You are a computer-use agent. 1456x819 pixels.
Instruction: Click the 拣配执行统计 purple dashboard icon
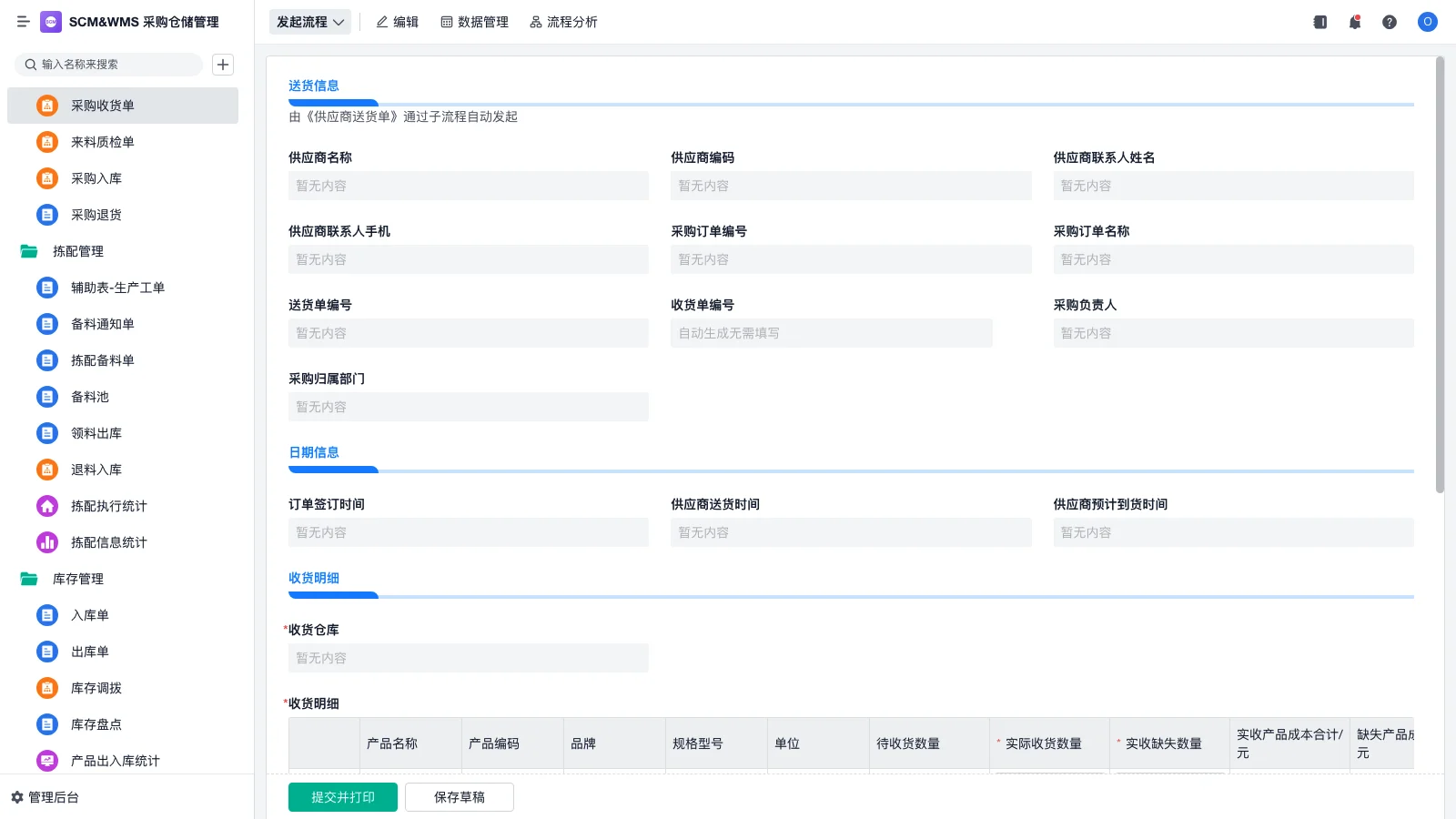(47, 506)
